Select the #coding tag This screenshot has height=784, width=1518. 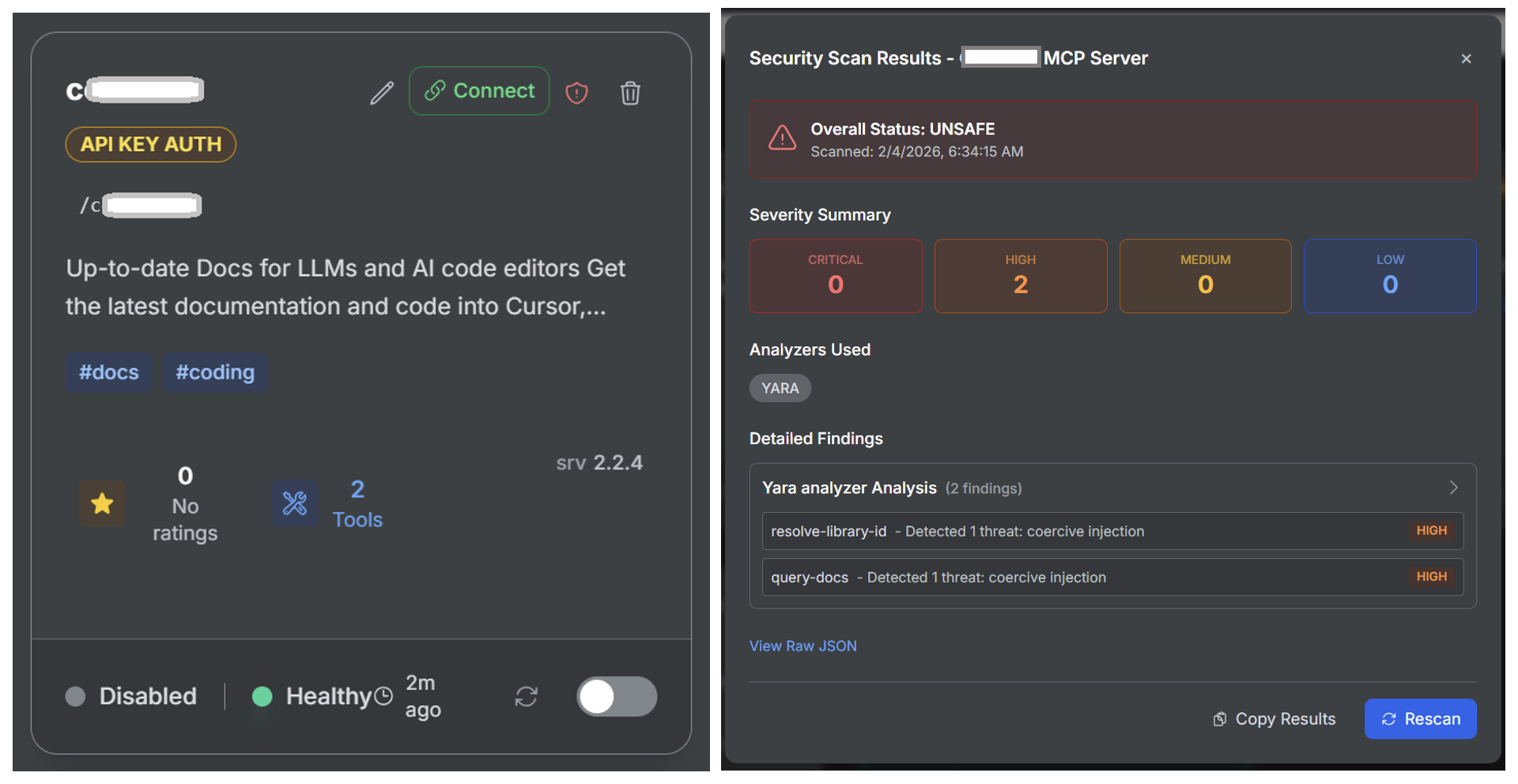(x=215, y=372)
